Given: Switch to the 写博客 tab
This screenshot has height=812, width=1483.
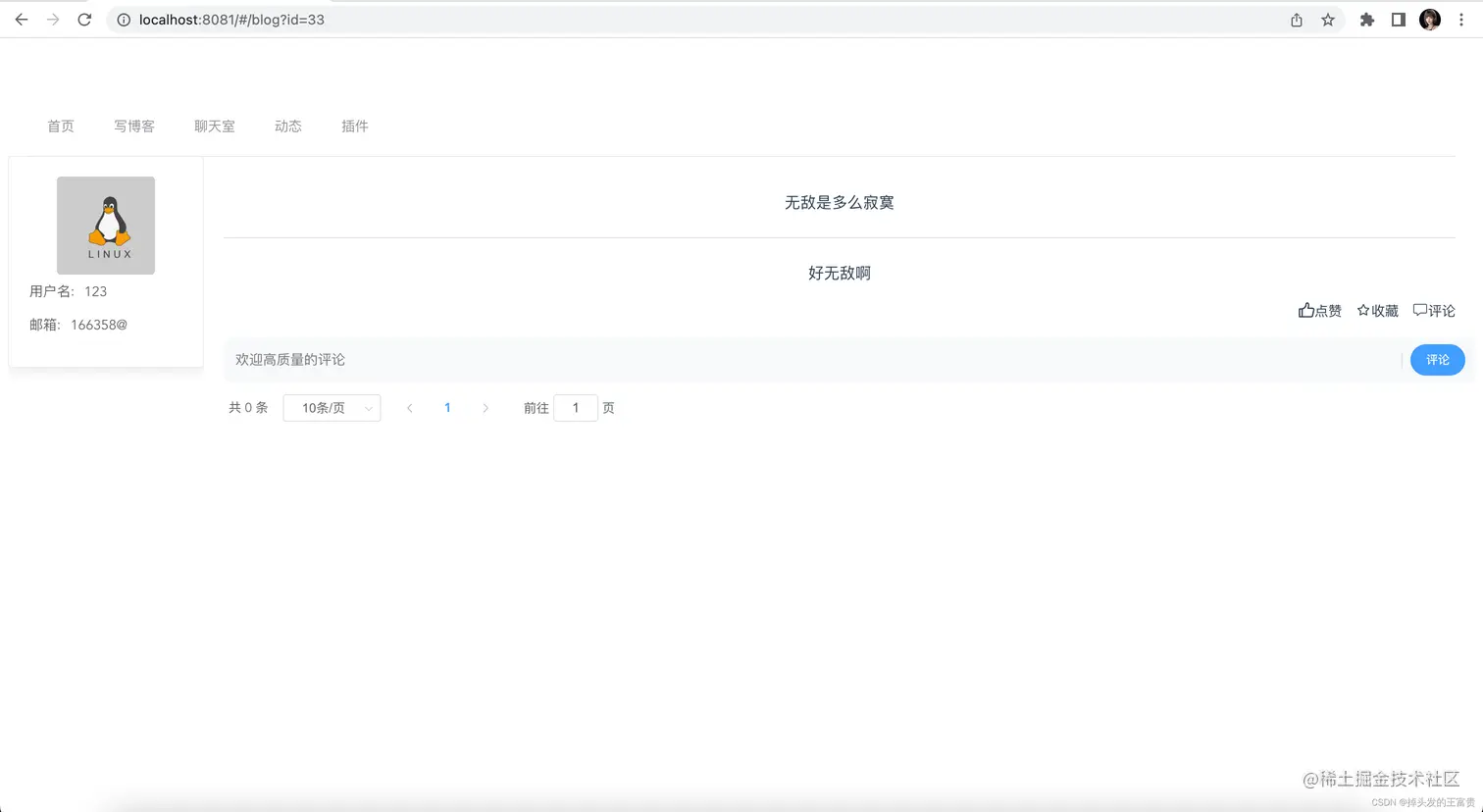Looking at the screenshot, I should click(x=133, y=126).
